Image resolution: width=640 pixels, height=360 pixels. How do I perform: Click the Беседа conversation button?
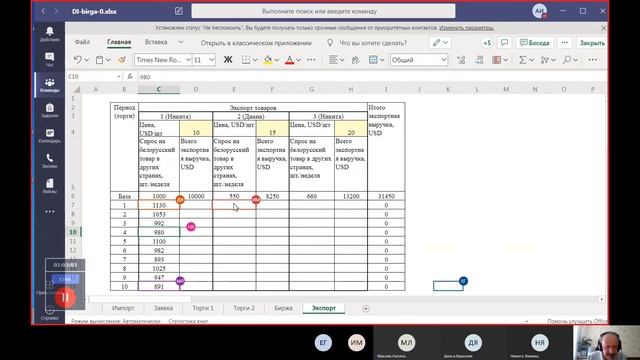[535, 42]
